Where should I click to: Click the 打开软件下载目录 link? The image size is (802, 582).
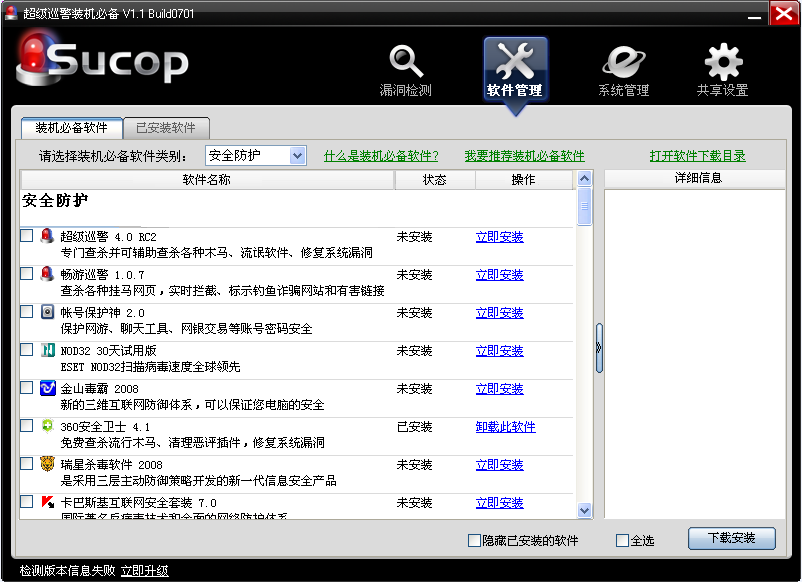pos(698,155)
